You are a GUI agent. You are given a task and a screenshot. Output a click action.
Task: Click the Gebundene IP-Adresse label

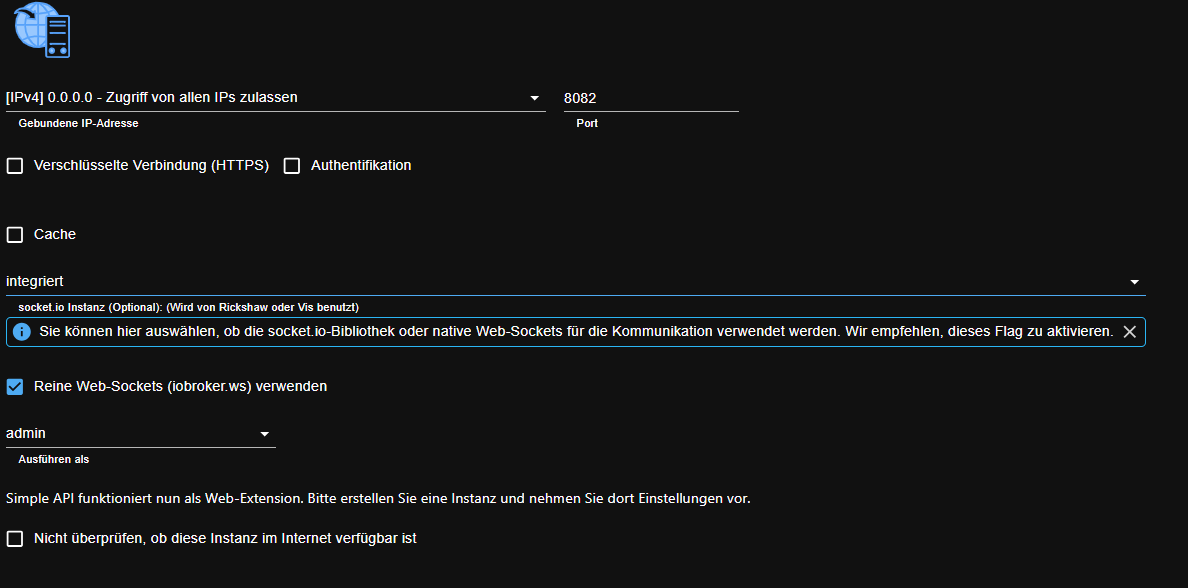78,123
